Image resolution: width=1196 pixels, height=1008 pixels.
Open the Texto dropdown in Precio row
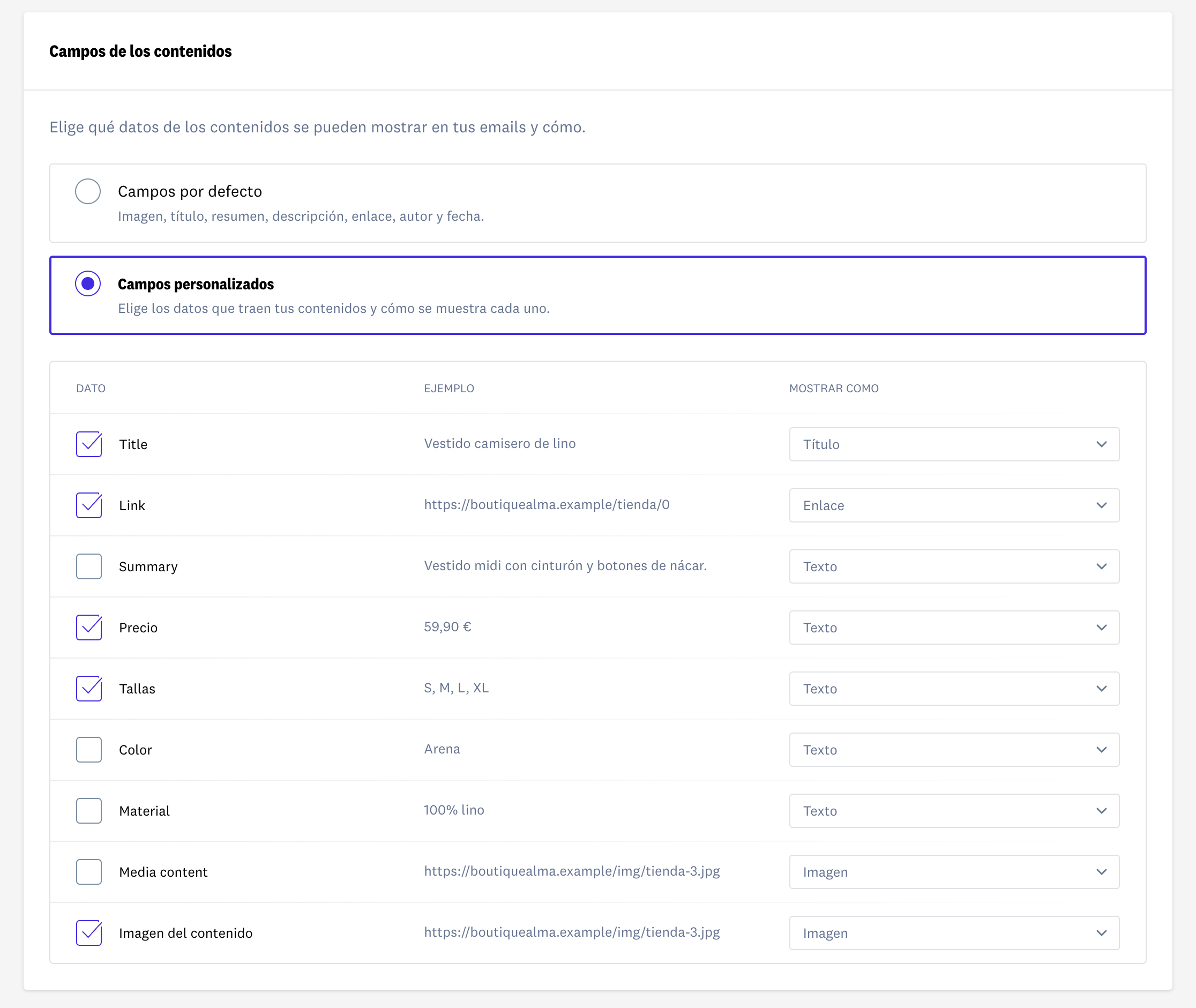tap(954, 628)
